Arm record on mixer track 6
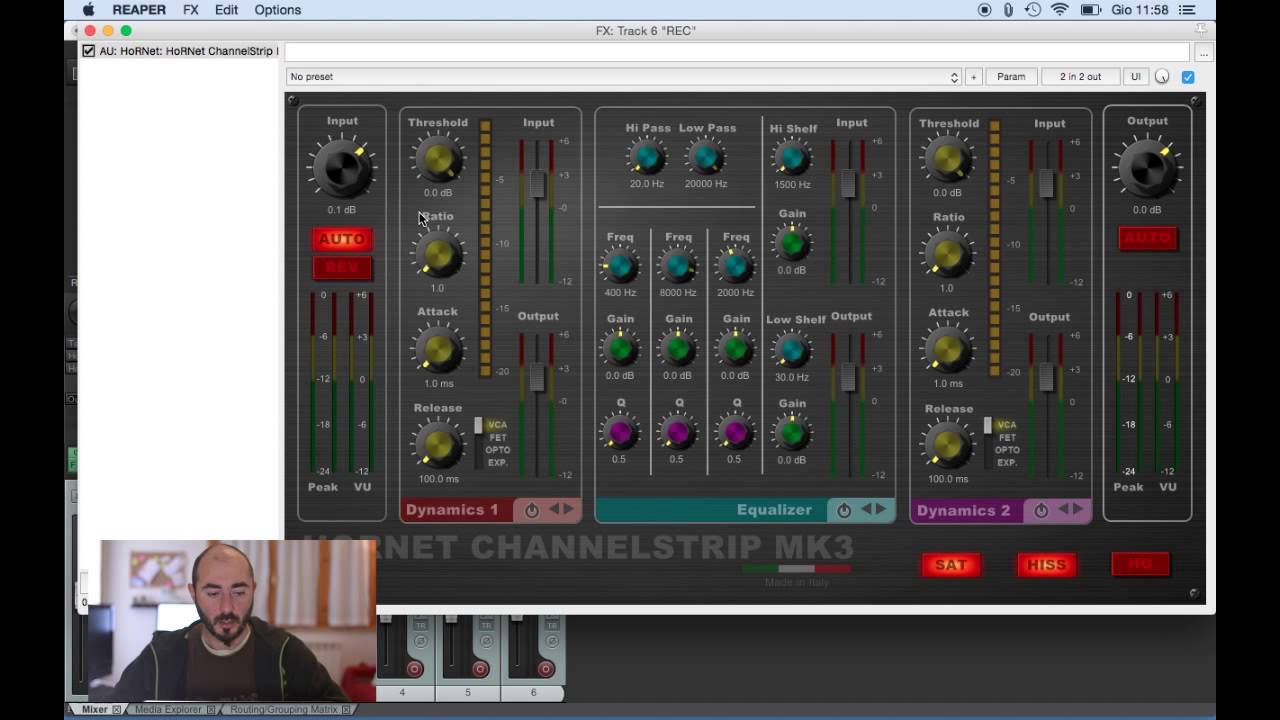1280x720 pixels. coord(546,668)
